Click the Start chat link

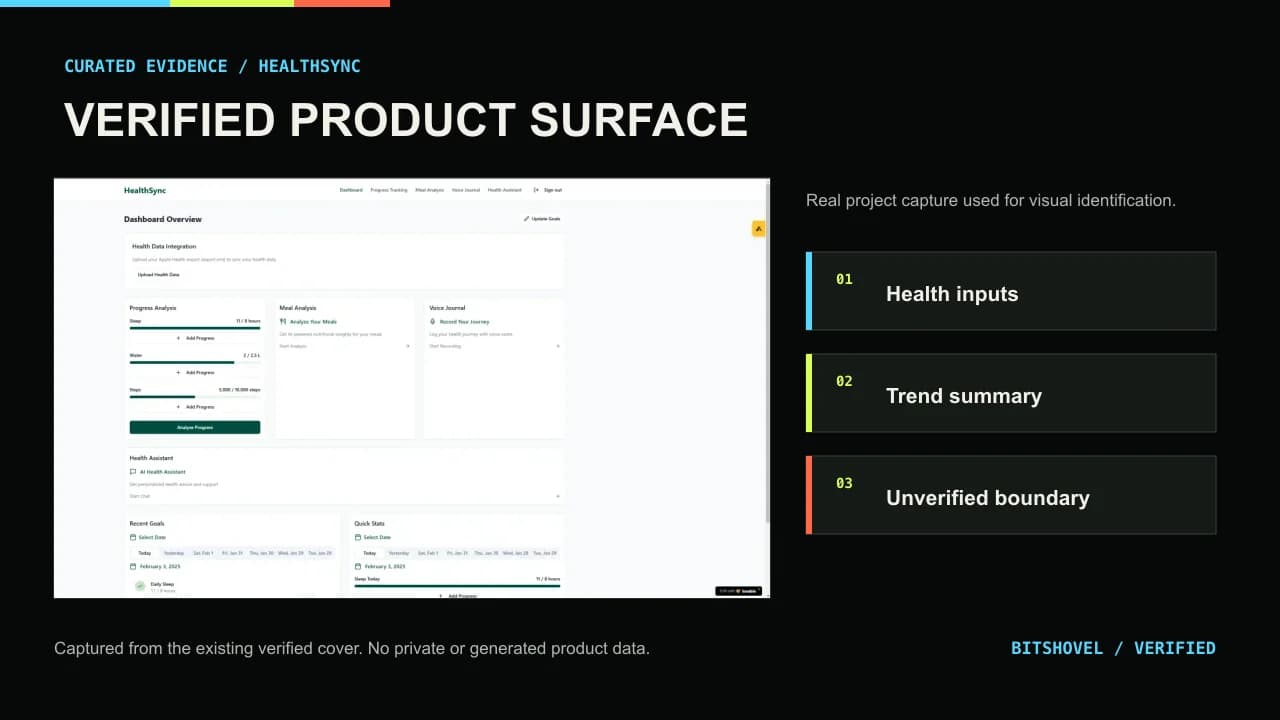tap(140, 496)
